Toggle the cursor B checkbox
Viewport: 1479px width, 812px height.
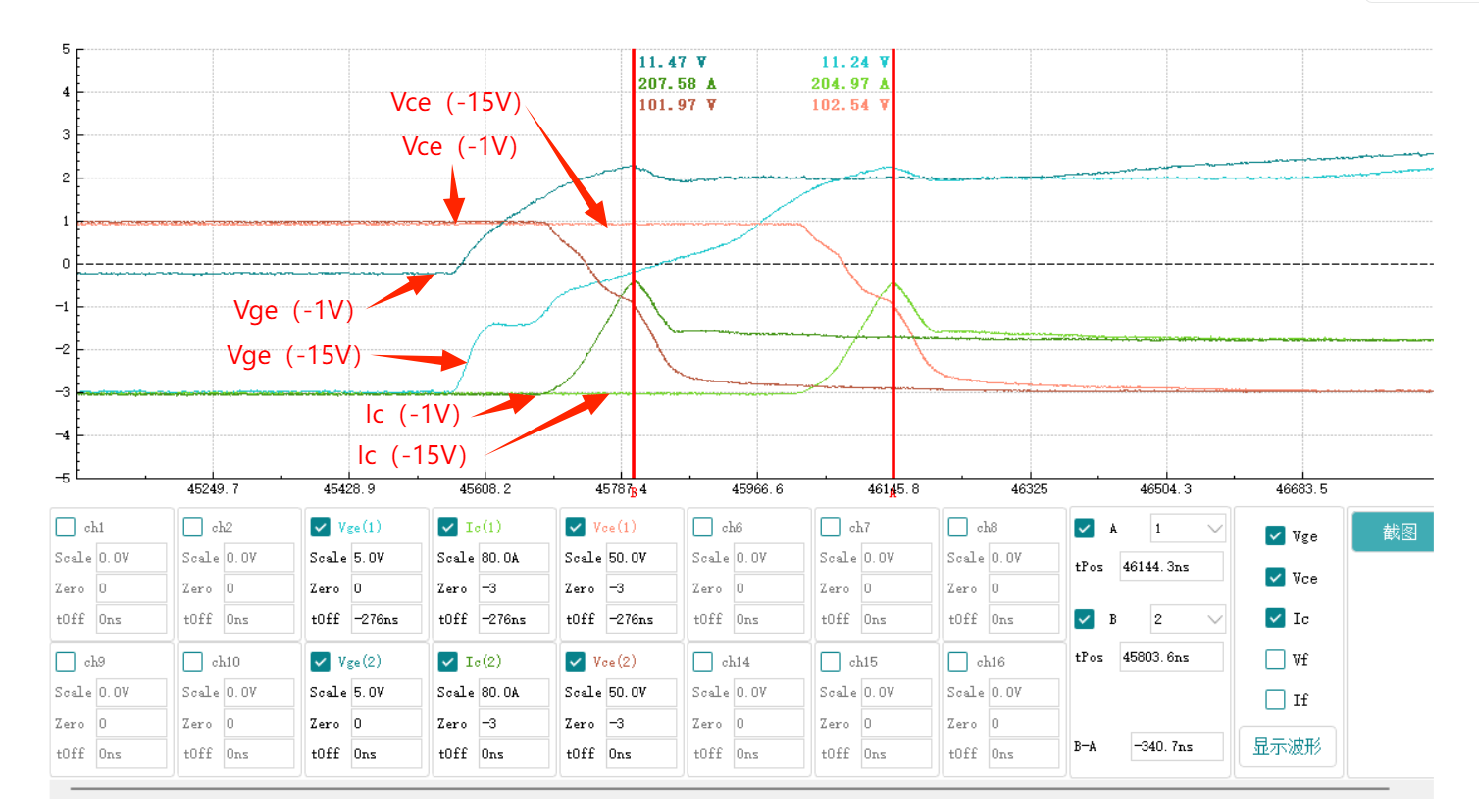pos(1084,619)
